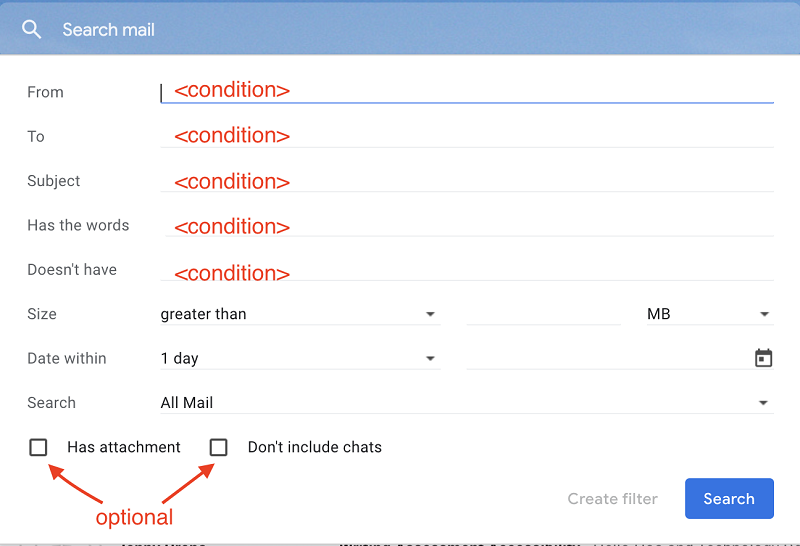Focus the From input field
The height and width of the screenshot is (546, 800).
point(467,92)
